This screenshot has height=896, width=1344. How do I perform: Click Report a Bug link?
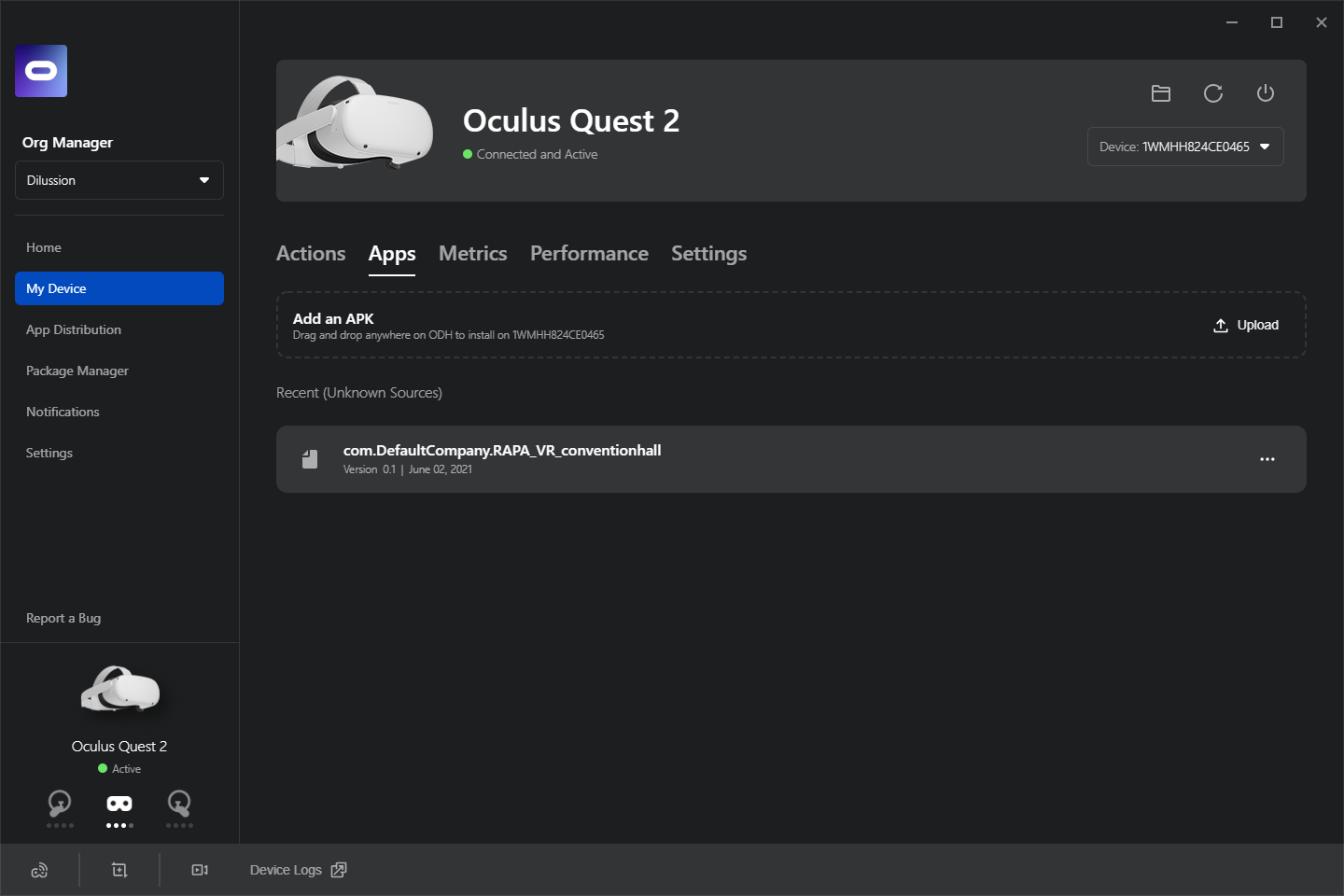click(63, 618)
